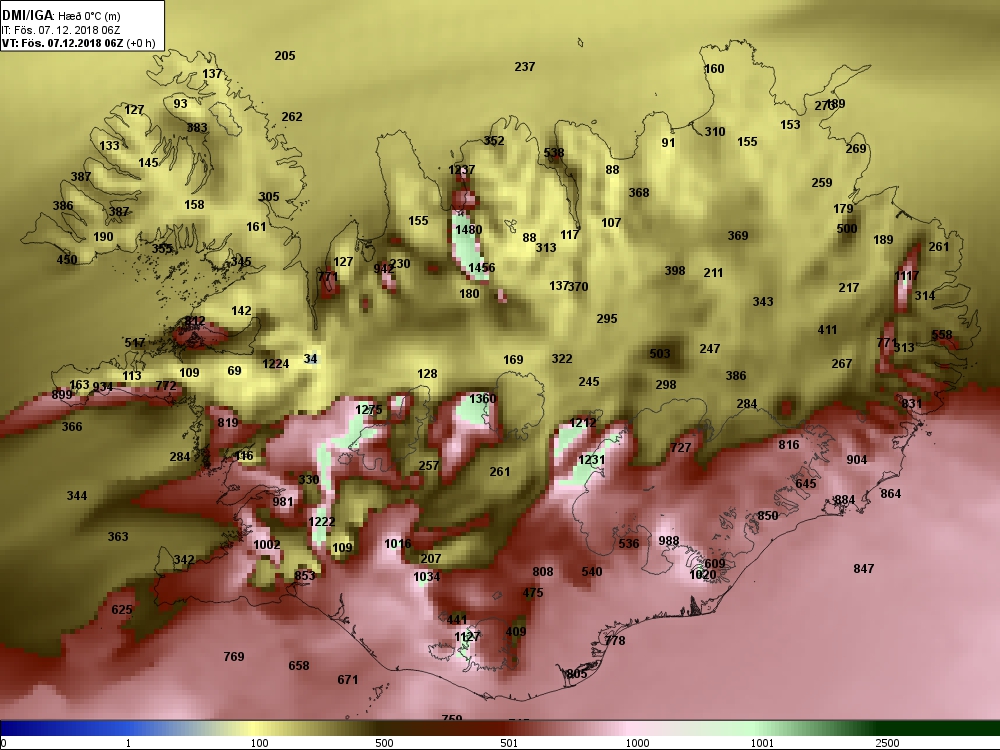Image resolution: width=1000 pixels, height=750 pixels.
Task: Click the map title 'DMI/IGA: Hæð 0°C (m)'
Action: click(x=61, y=15)
